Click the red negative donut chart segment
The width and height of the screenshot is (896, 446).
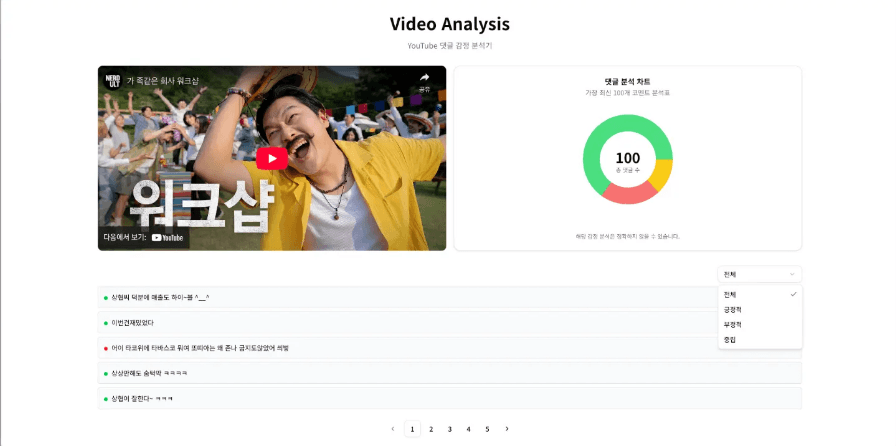[x=629, y=194]
